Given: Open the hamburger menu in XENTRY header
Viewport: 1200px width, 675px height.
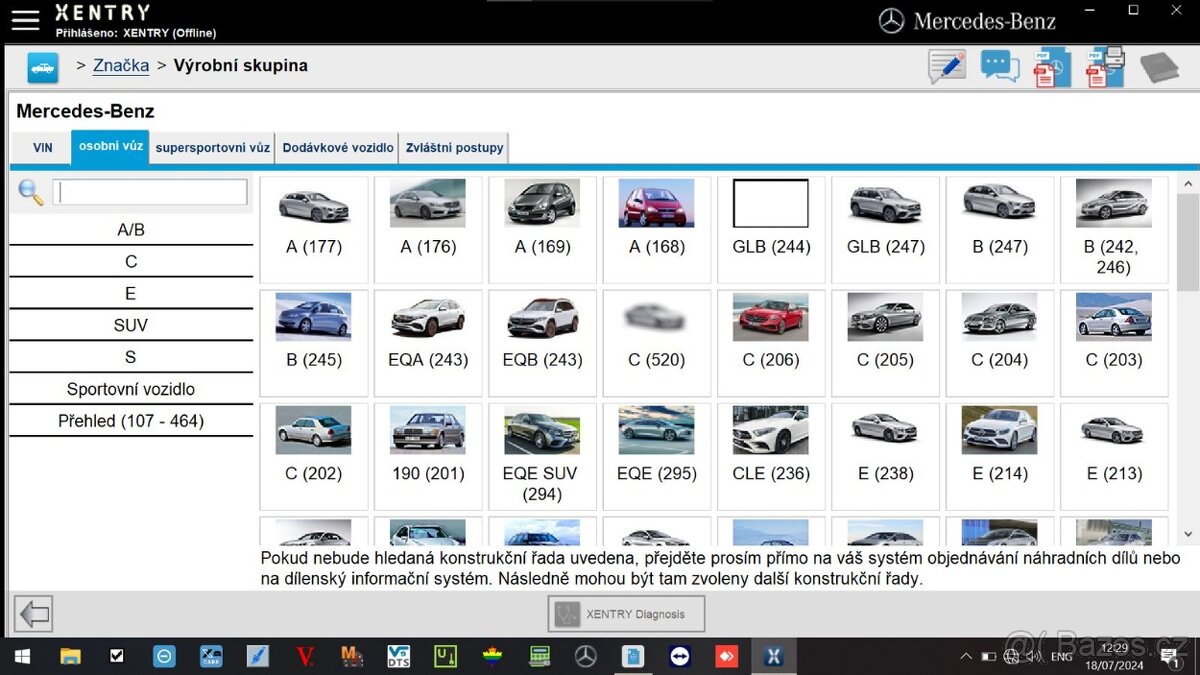Looking at the screenshot, I should 25,20.
